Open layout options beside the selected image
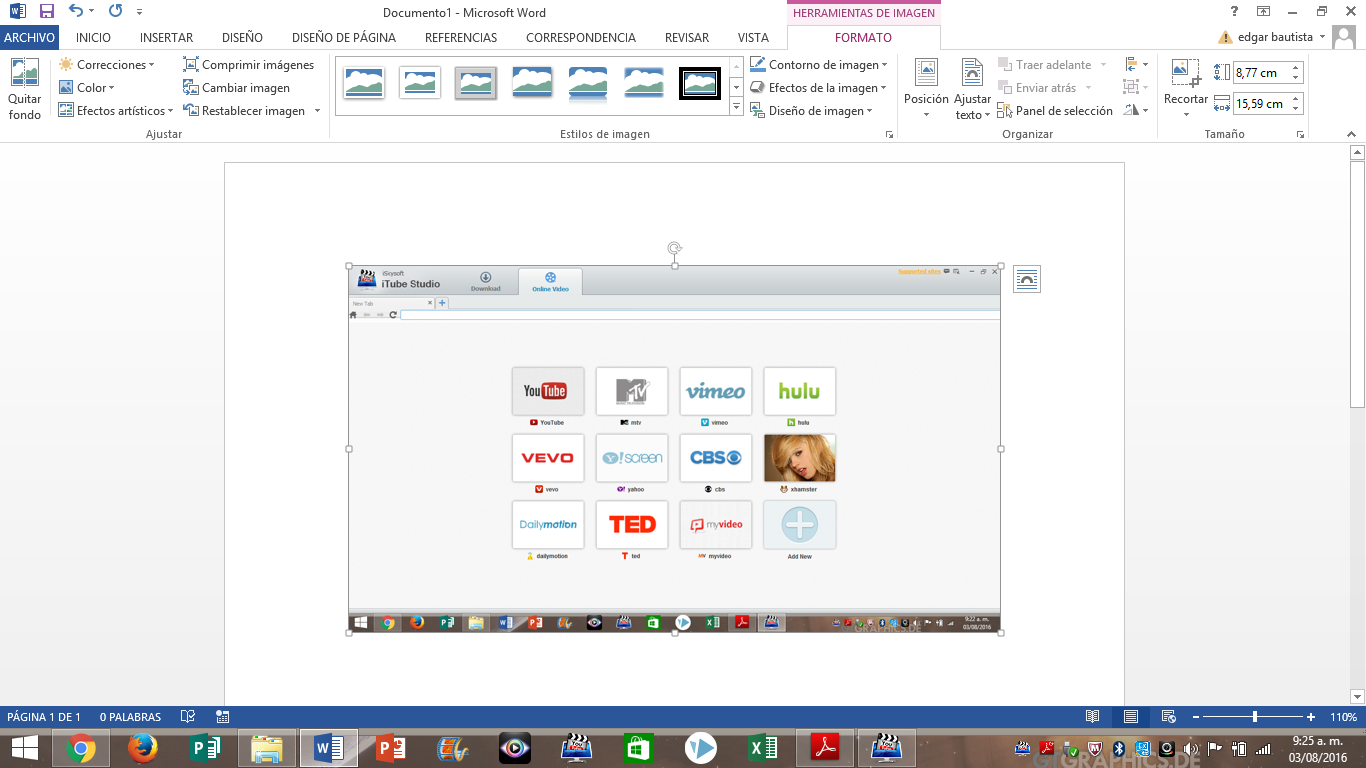The width and height of the screenshot is (1366, 768). tap(1027, 279)
